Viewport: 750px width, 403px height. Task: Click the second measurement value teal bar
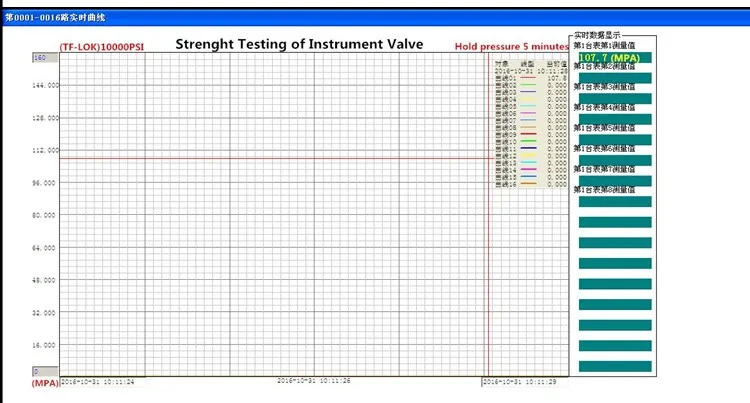pyautogui.click(x=614, y=78)
